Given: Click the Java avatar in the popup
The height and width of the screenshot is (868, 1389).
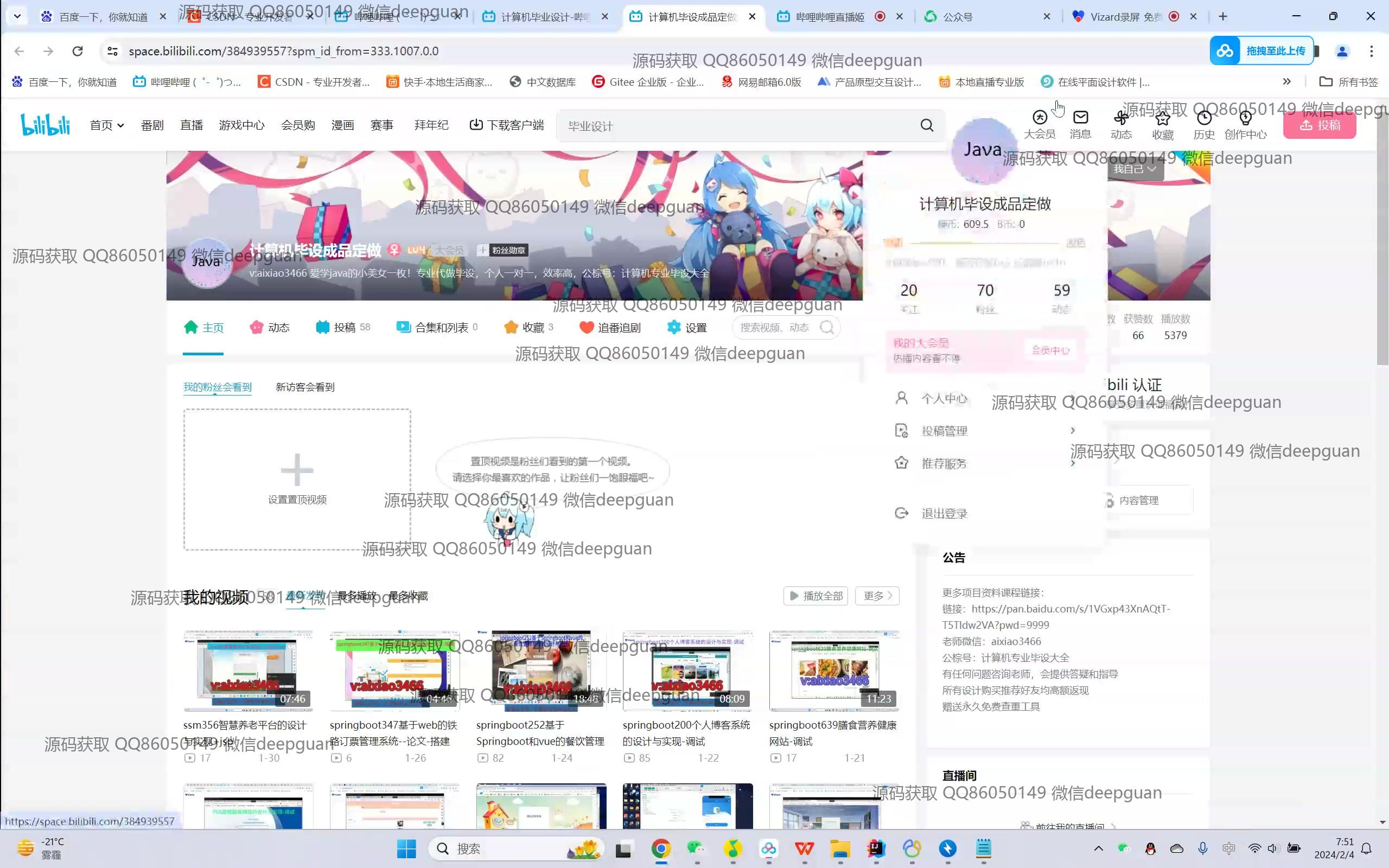Looking at the screenshot, I should point(984,150).
